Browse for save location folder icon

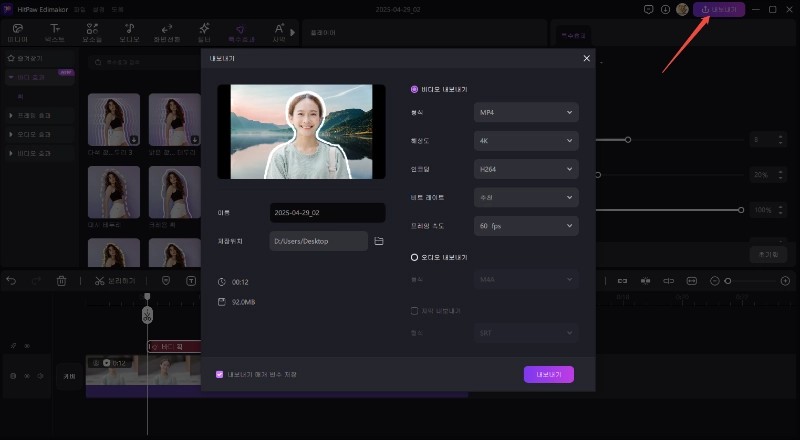379,241
